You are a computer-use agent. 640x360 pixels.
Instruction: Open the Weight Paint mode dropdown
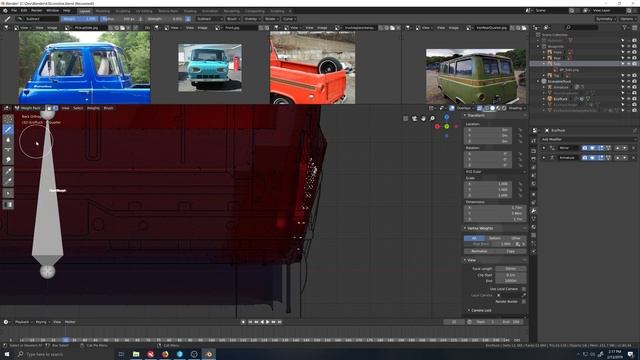coord(30,108)
